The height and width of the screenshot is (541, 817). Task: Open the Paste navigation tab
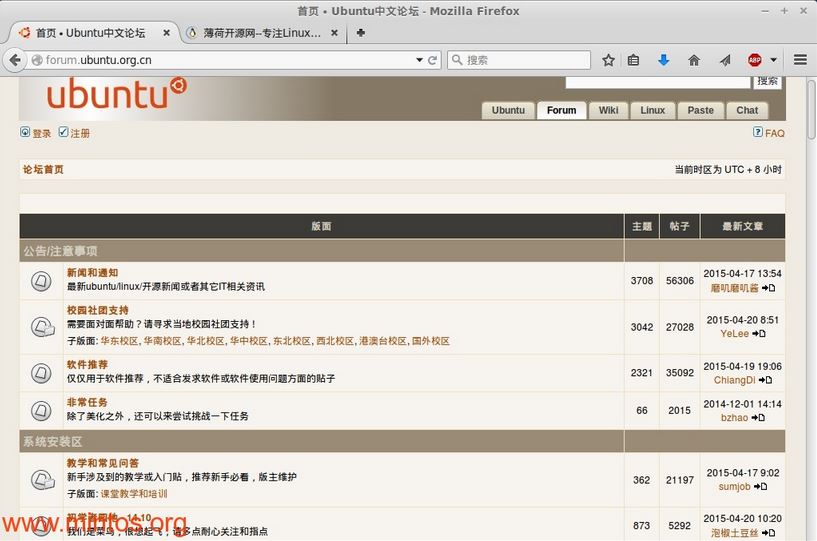point(700,110)
